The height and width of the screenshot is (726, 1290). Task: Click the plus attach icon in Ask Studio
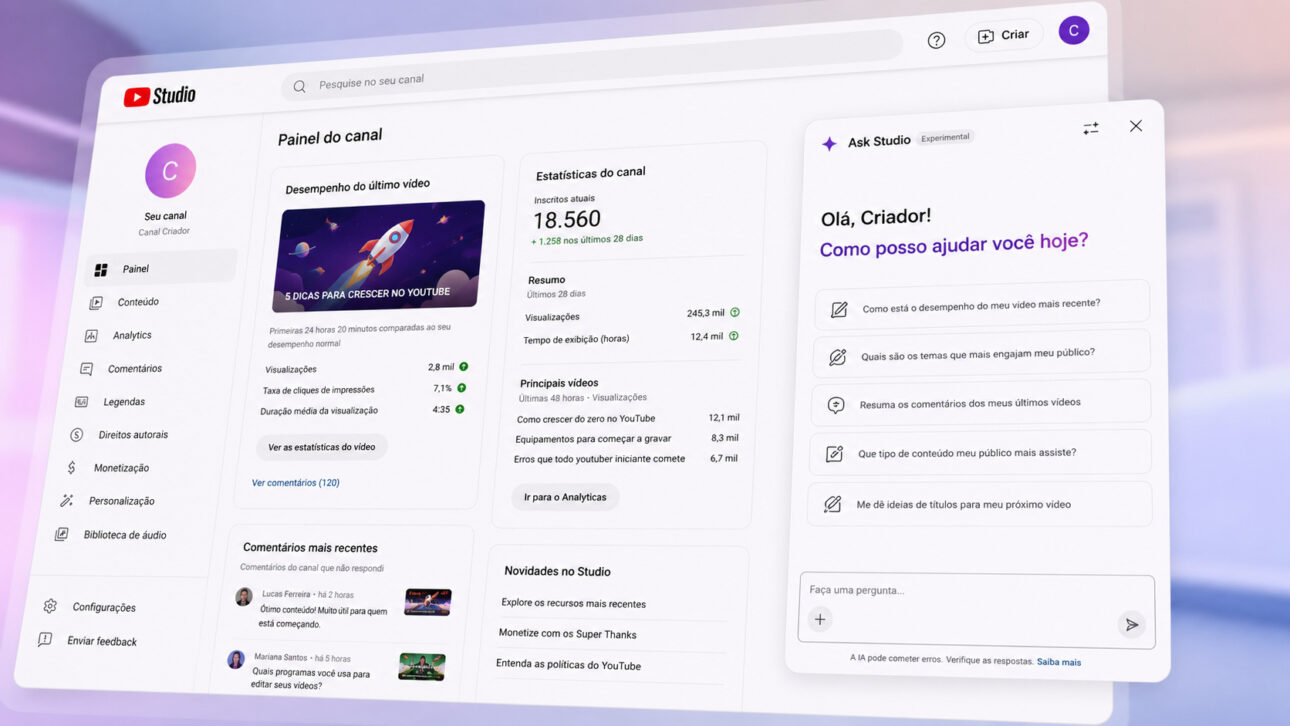point(820,619)
